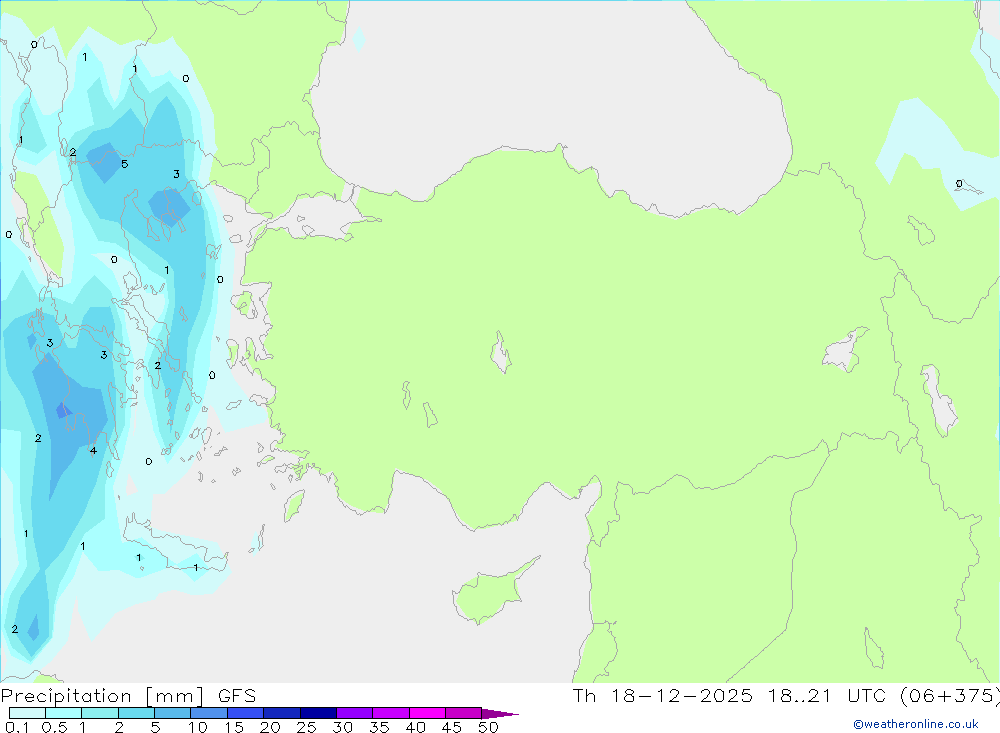
Task: Pick the 10–15 mm legend color swatch
Action: click(209, 713)
